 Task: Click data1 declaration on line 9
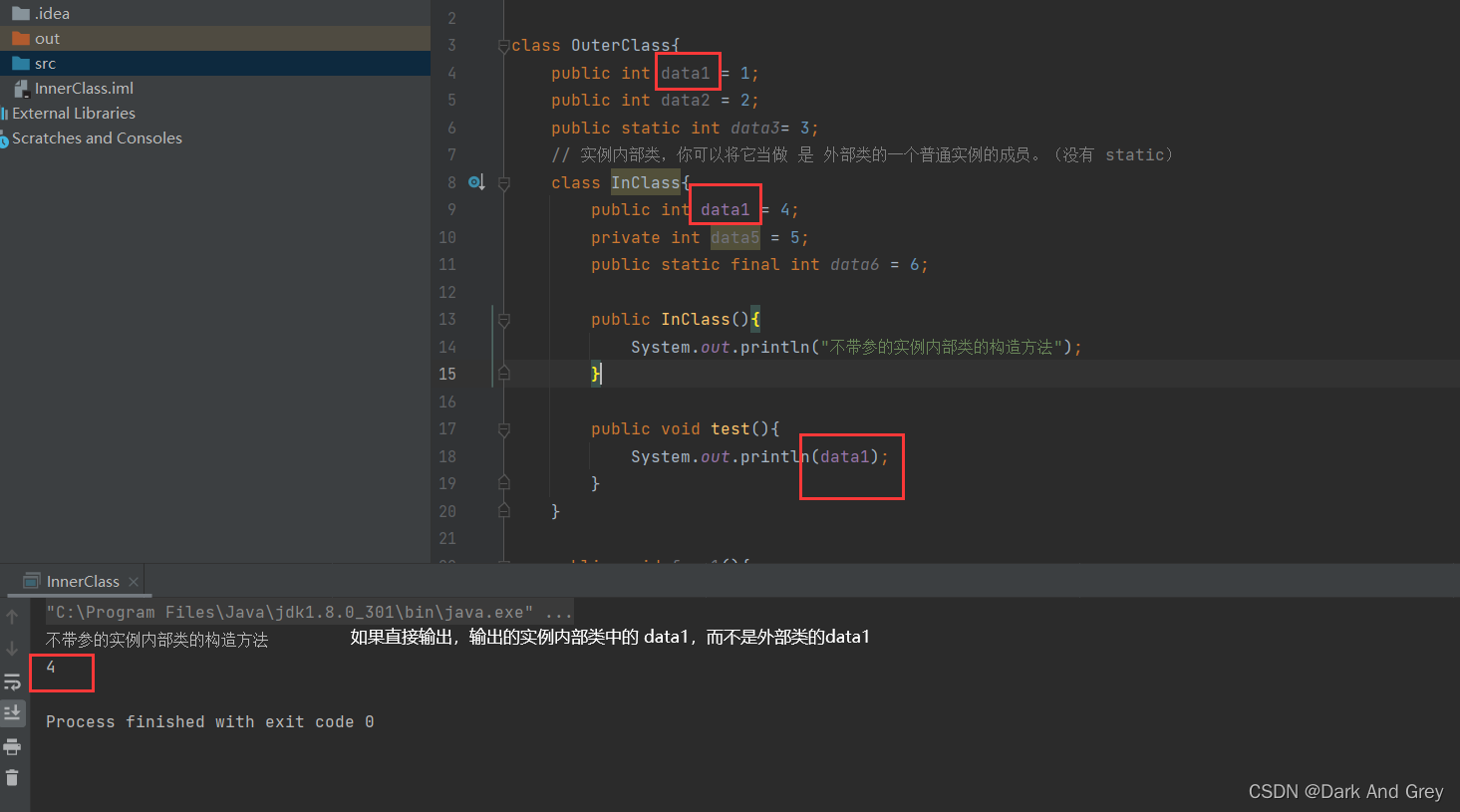(726, 209)
